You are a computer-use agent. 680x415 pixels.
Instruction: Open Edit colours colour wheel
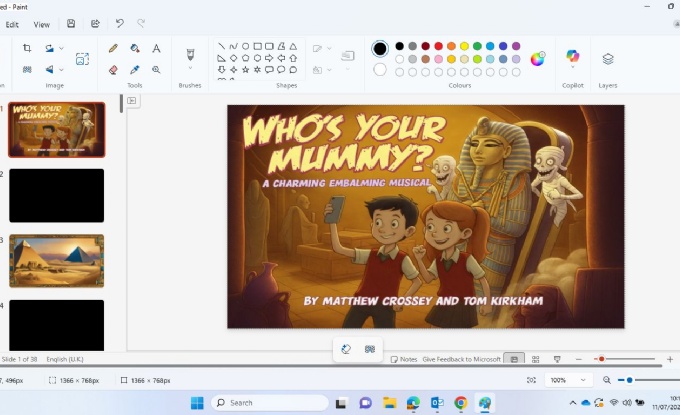(538, 59)
